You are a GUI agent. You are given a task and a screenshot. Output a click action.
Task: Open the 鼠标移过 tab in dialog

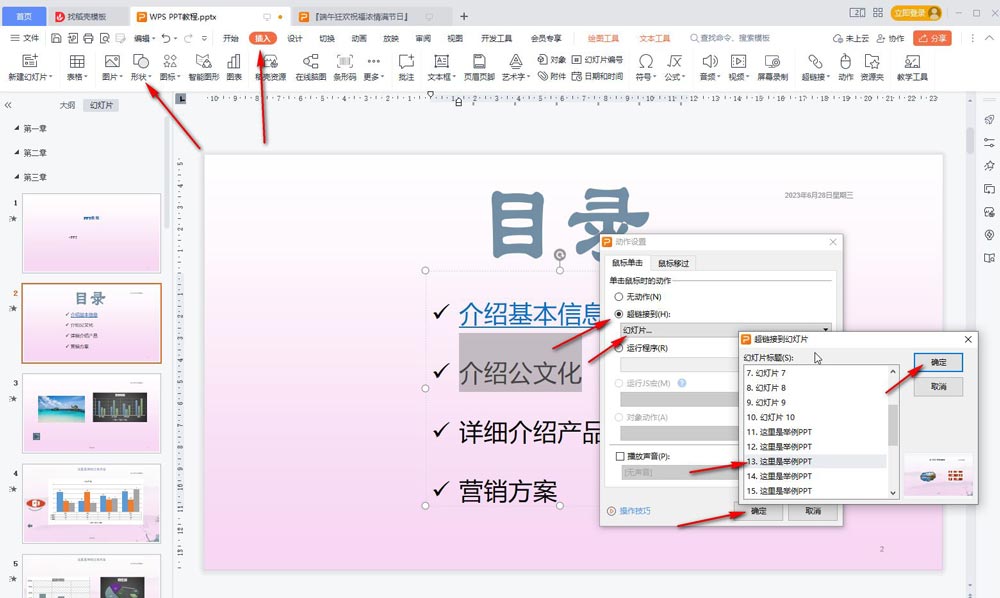[x=673, y=263]
